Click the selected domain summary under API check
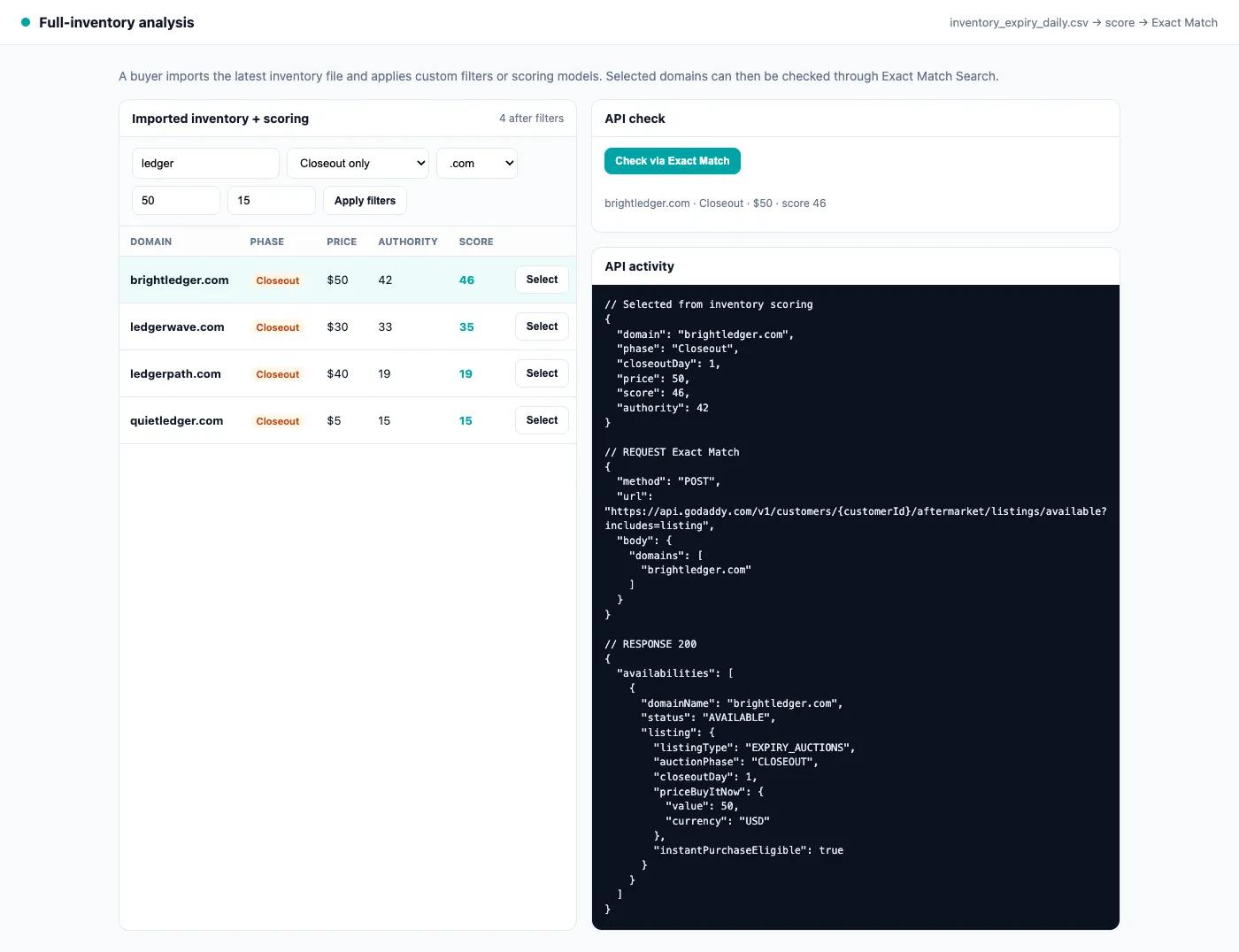Screen dimensions: 1239x952 [x=715, y=203]
